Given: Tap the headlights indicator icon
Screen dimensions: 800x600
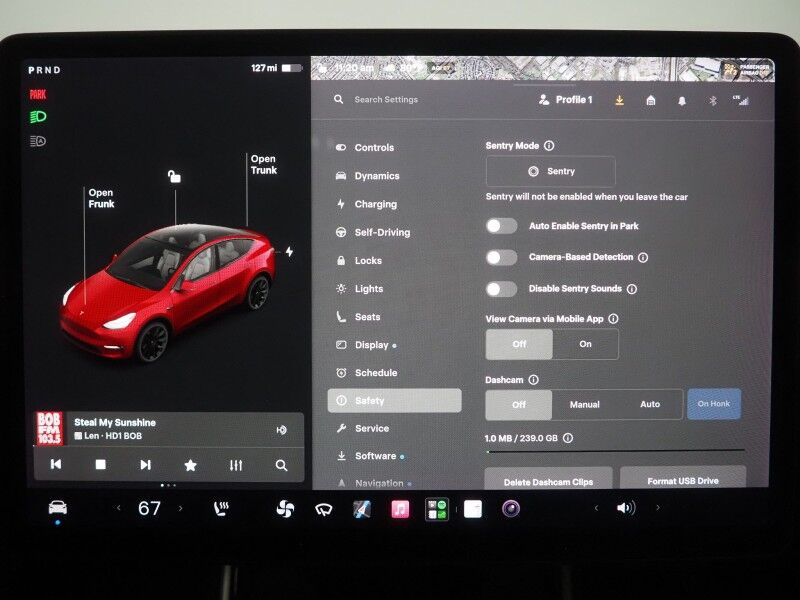Looking at the screenshot, I should tap(38, 117).
